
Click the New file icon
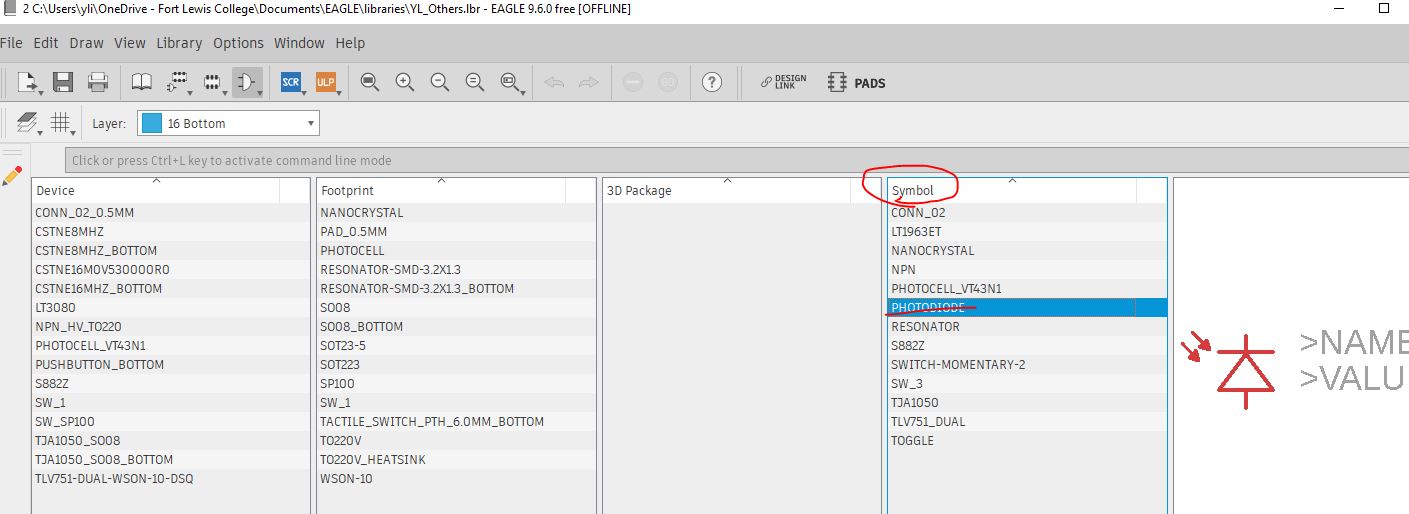click(26, 82)
